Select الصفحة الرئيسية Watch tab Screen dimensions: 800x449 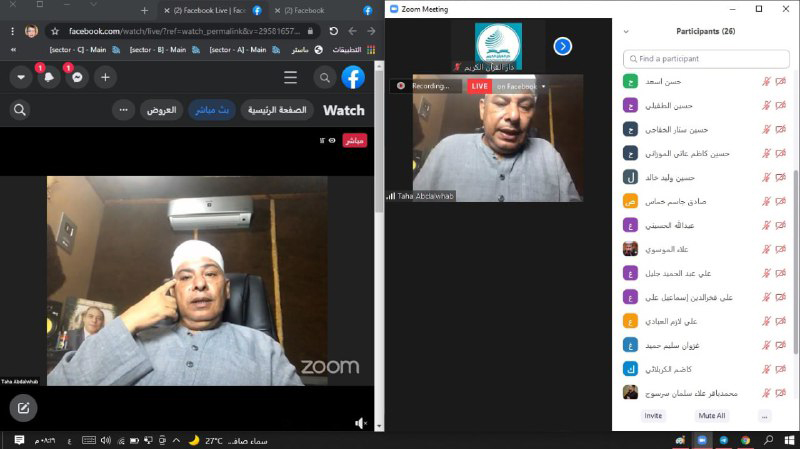click(x=277, y=110)
